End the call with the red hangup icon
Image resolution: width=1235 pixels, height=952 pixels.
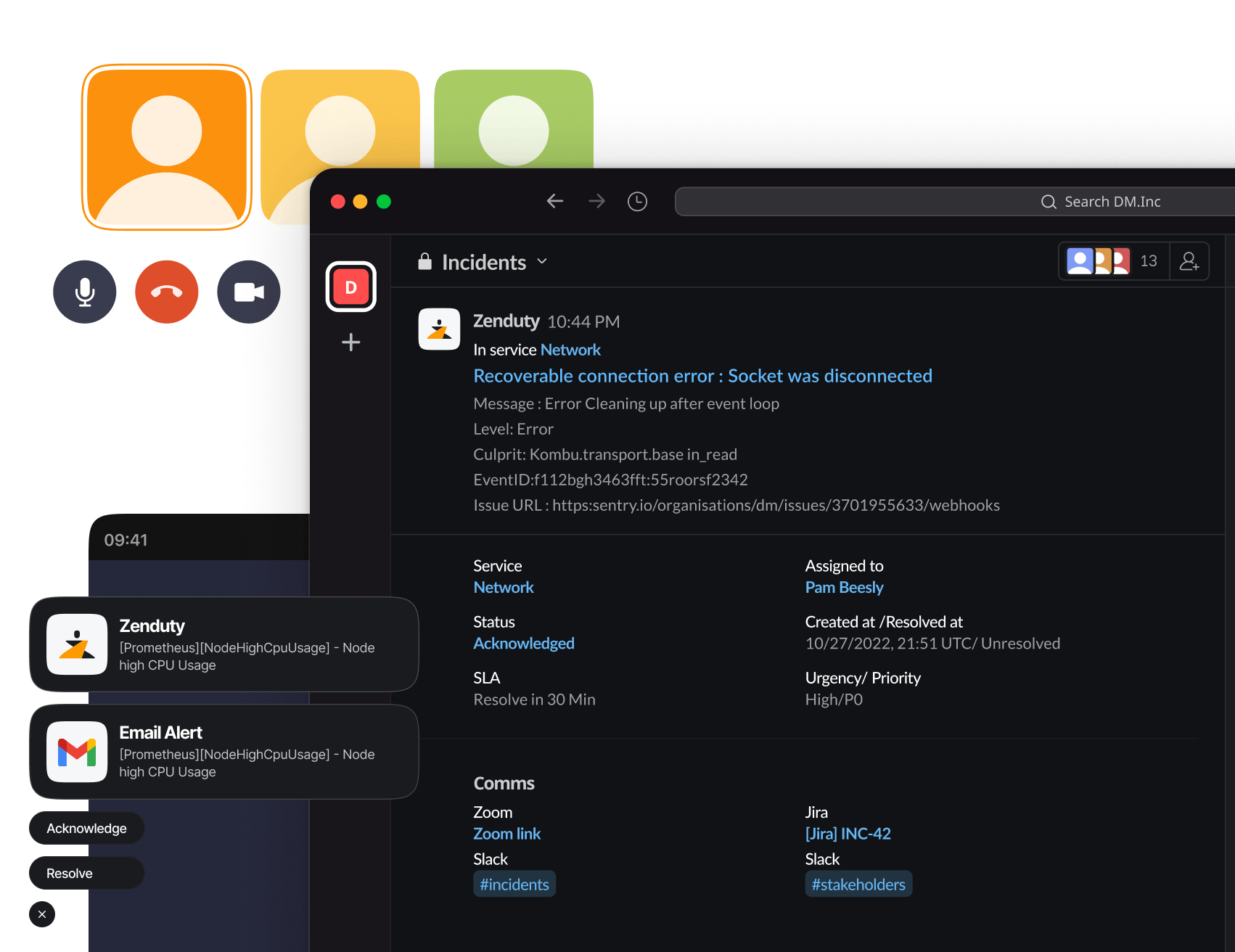(x=166, y=292)
